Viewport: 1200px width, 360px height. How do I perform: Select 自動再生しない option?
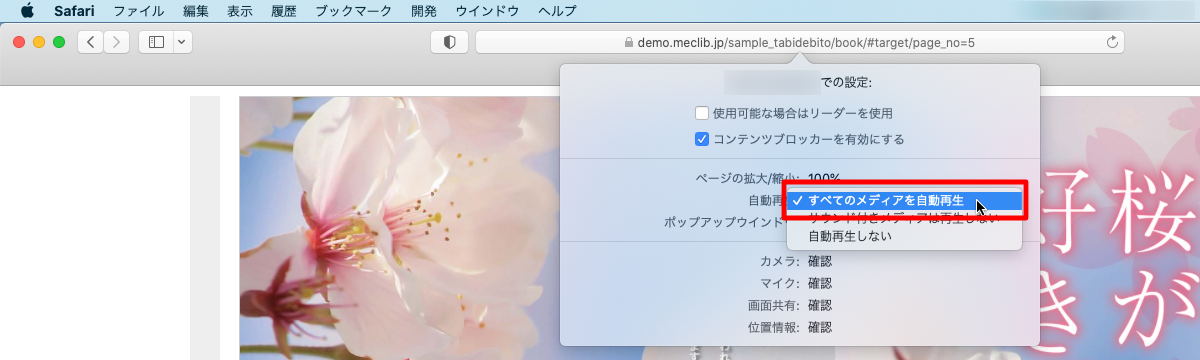pos(904,236)
